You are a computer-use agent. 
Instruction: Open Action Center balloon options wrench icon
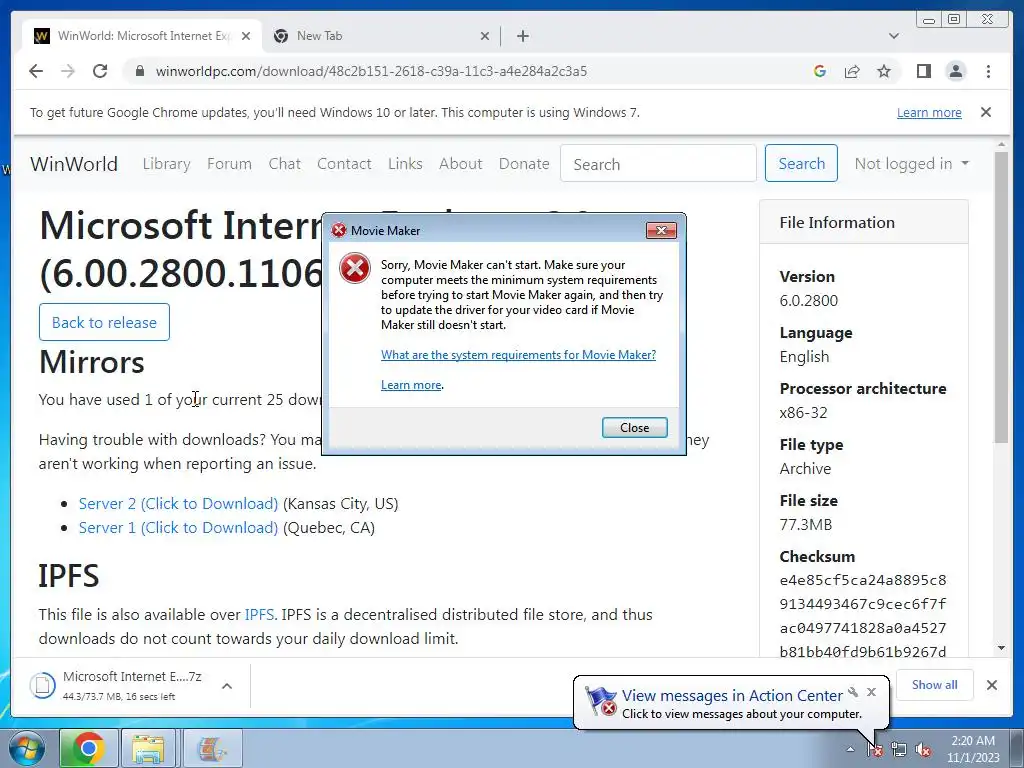pyautogui.click(x=853, y=692)
